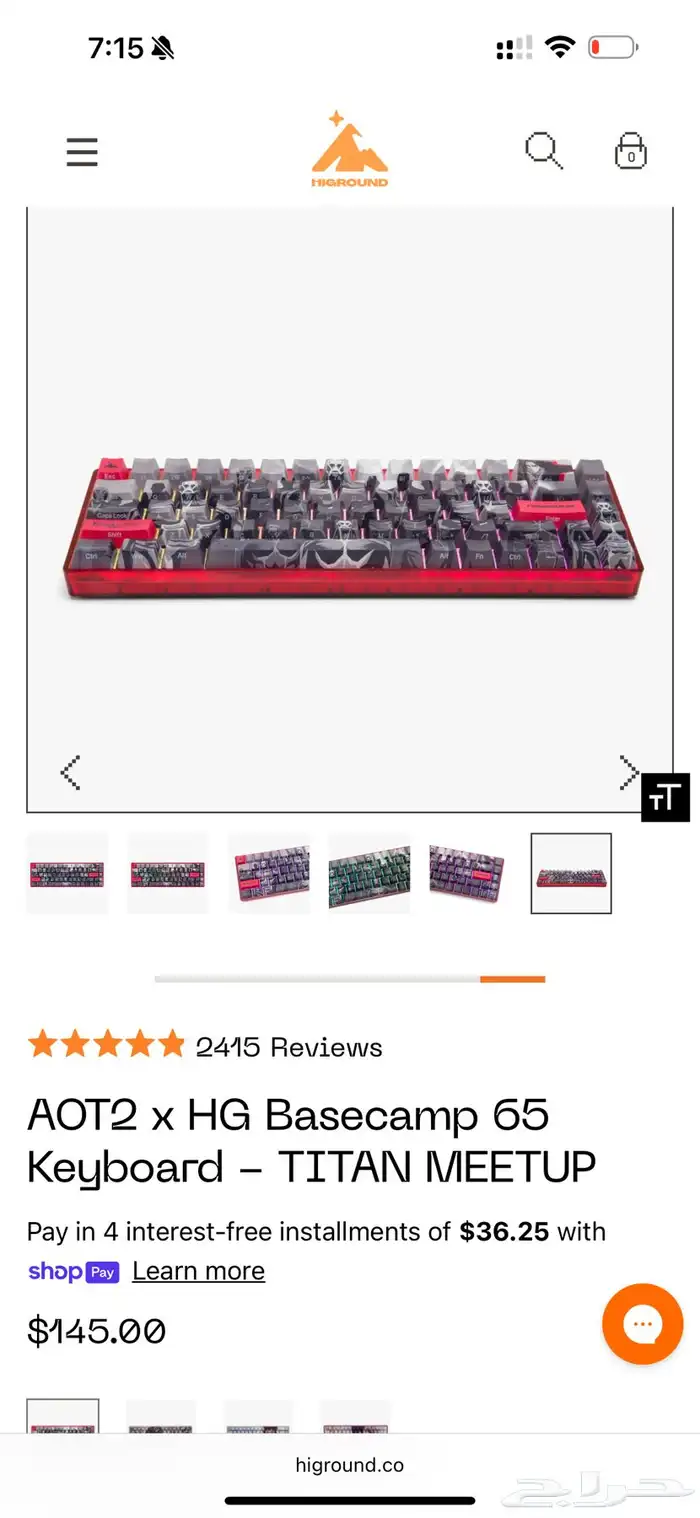Tap the black text-size accessibility icon
Screen dimensions: 700x1518
(x=665, y=797)
